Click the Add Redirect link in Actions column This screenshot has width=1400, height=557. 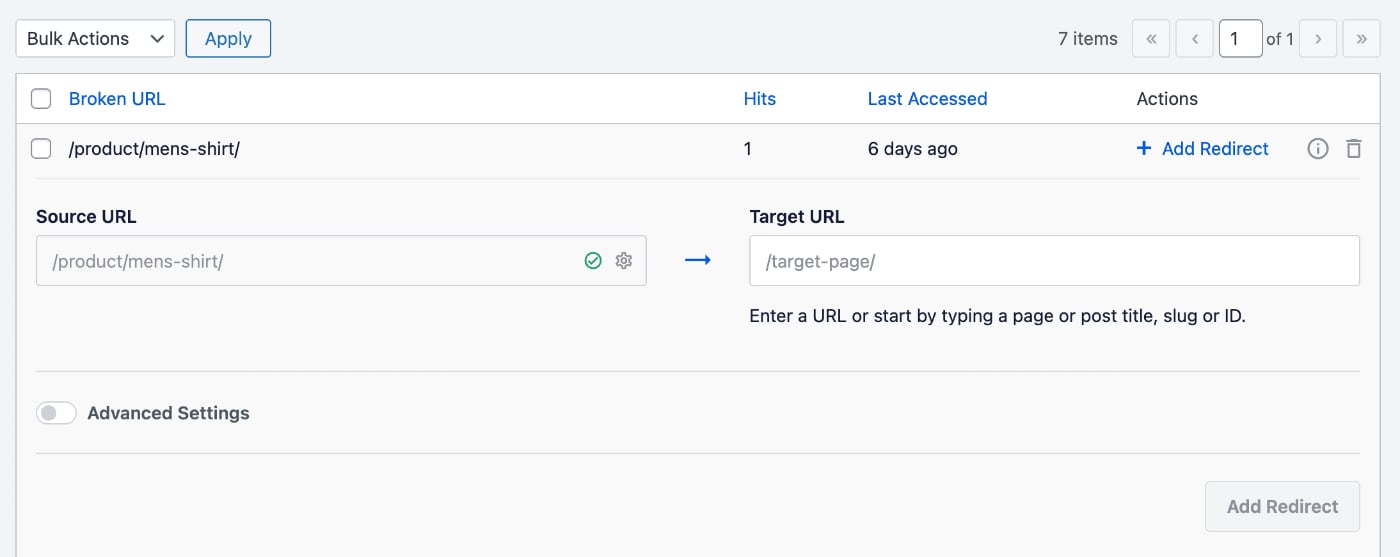pos(1215,149)
